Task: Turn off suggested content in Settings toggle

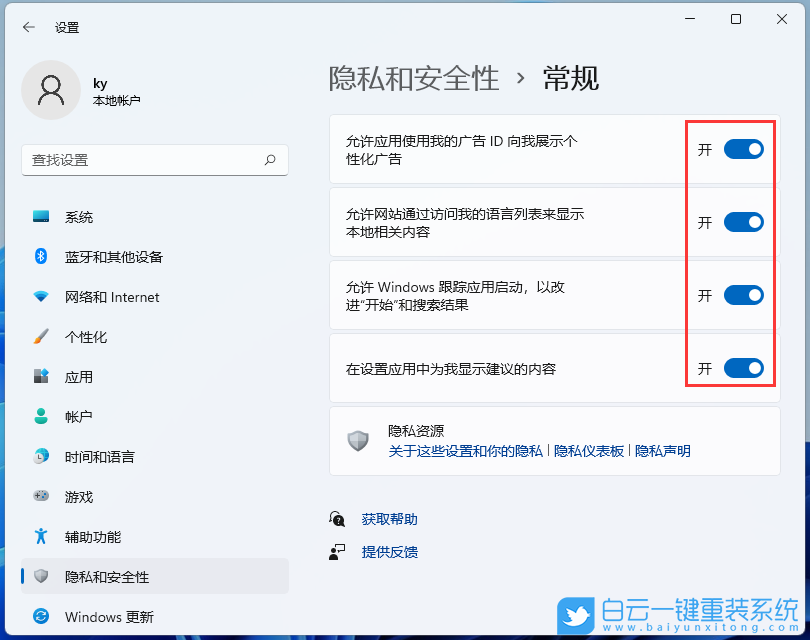Action: pyautogui.click(x=743, y=368)
